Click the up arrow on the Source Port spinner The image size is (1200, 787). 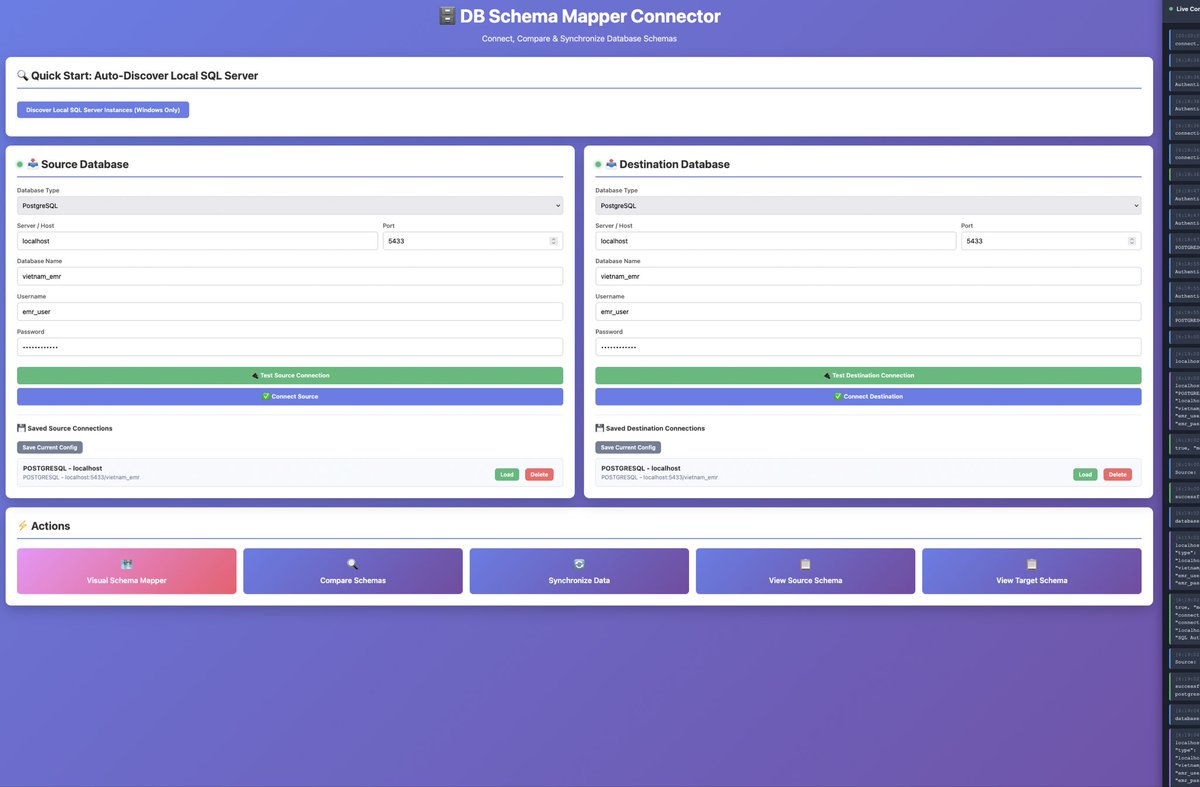pyautogui.click(x=555, y=237)
